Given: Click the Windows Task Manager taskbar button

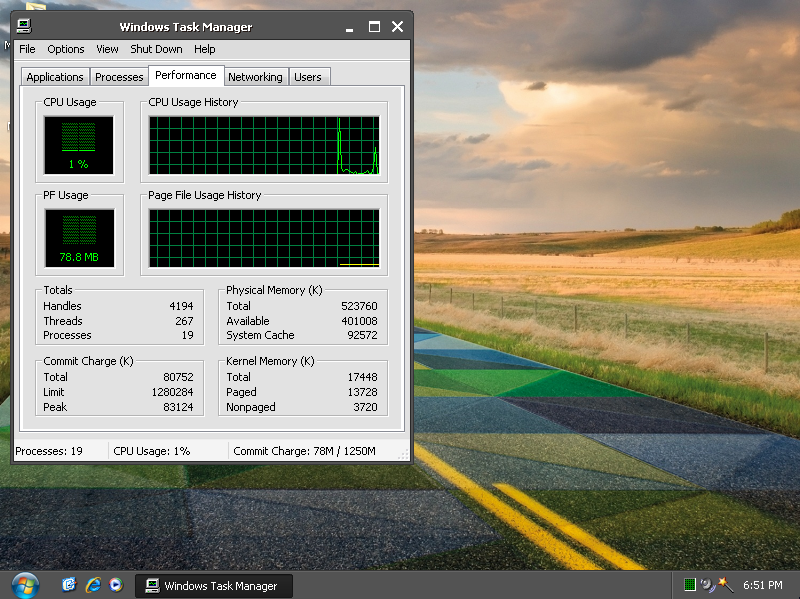Looking at the screenshot, I should point(213,586).
